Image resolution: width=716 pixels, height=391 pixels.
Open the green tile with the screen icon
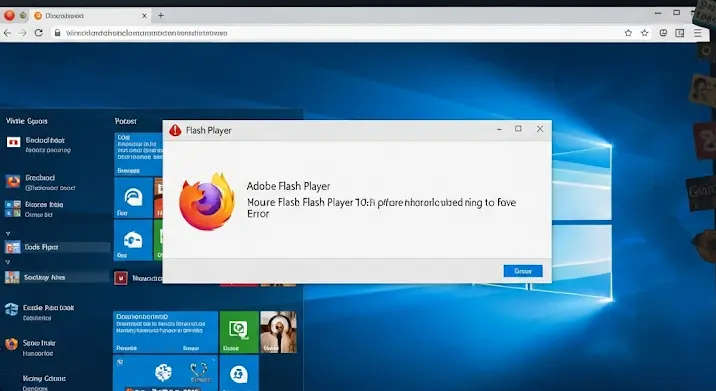[239, 332]
